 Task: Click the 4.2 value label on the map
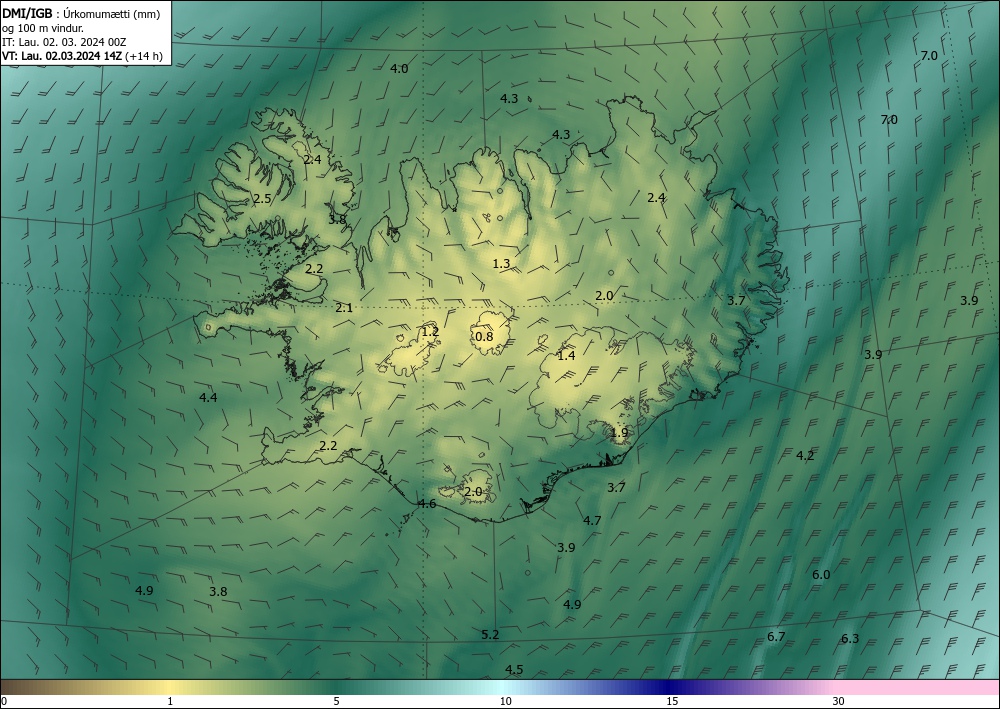pyautogui.click(x=805, y=456)
